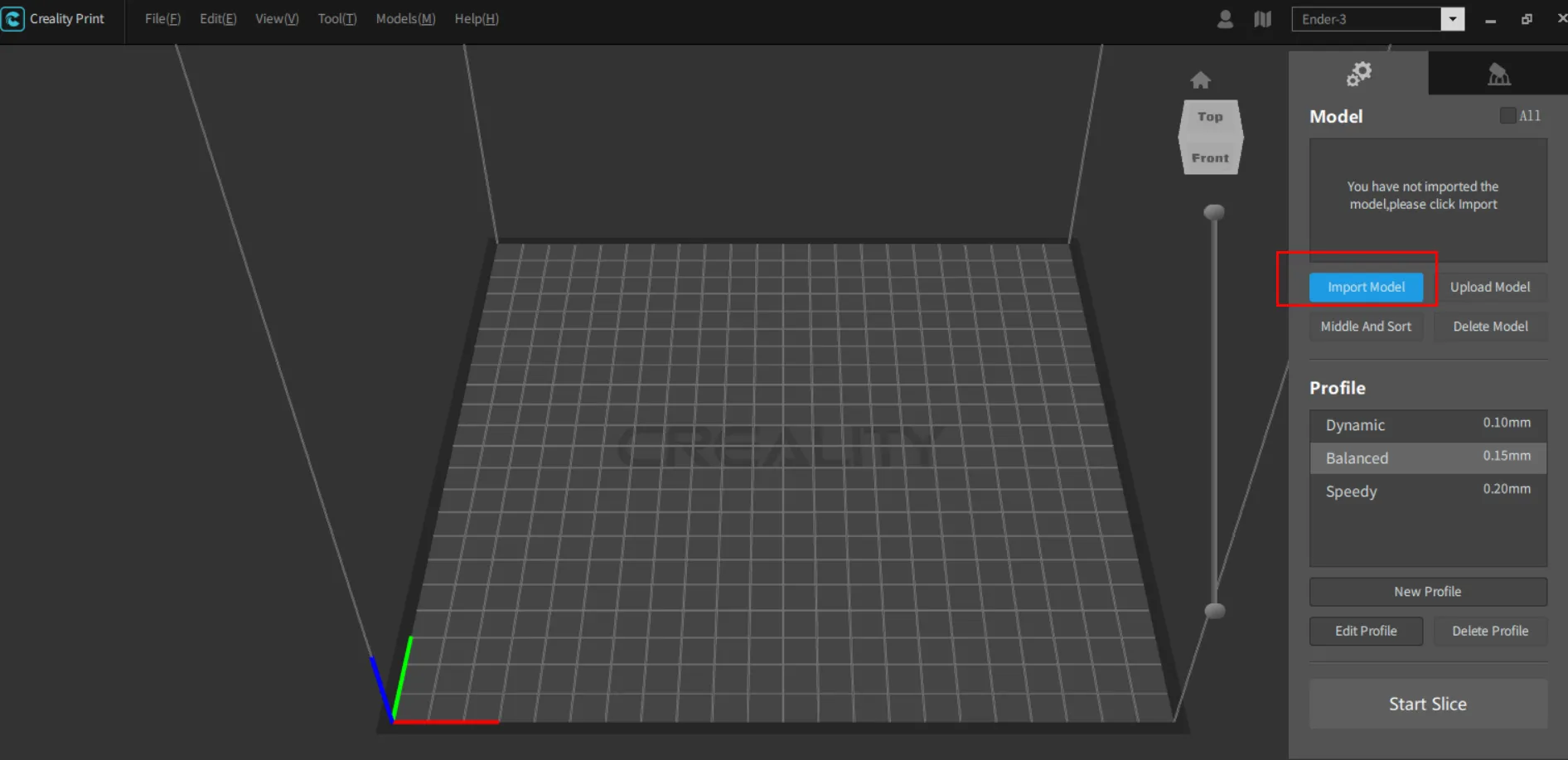
Task: Open the File menu
Action: click(x=162, y=19)
